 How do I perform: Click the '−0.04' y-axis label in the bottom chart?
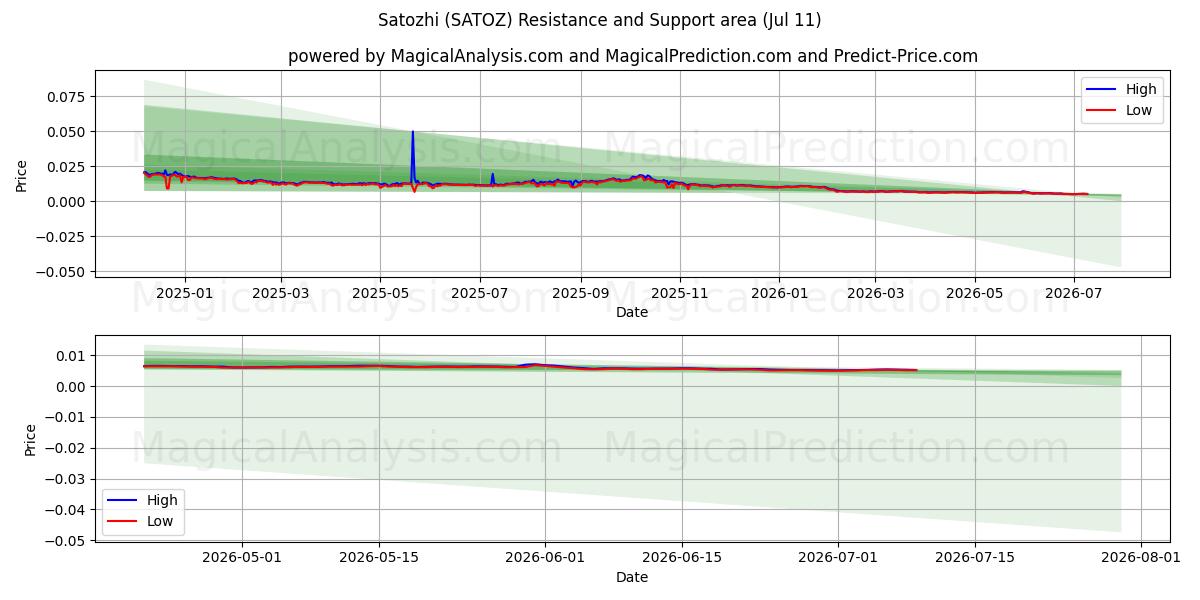point(67,510)
